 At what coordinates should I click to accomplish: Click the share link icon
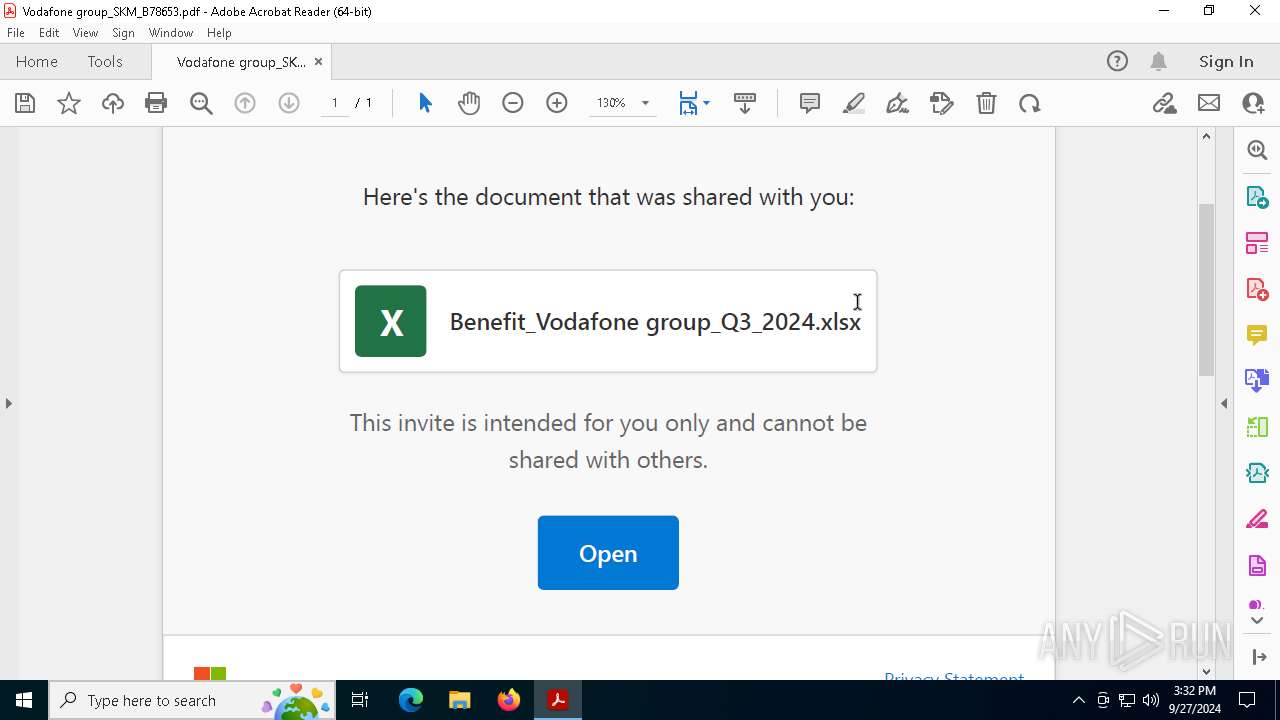1165,103
